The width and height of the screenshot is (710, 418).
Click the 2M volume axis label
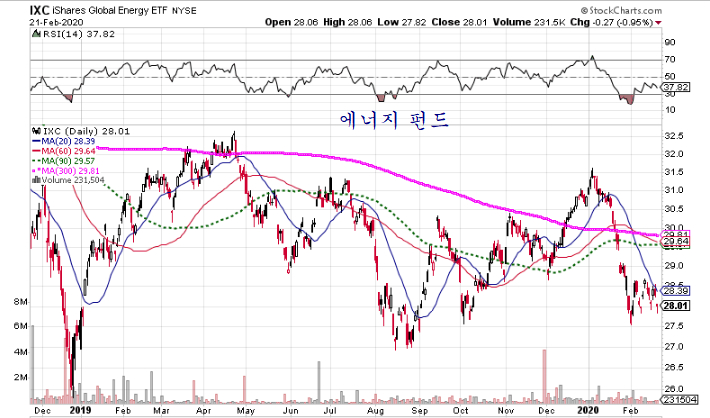click(x=20, y=377)
